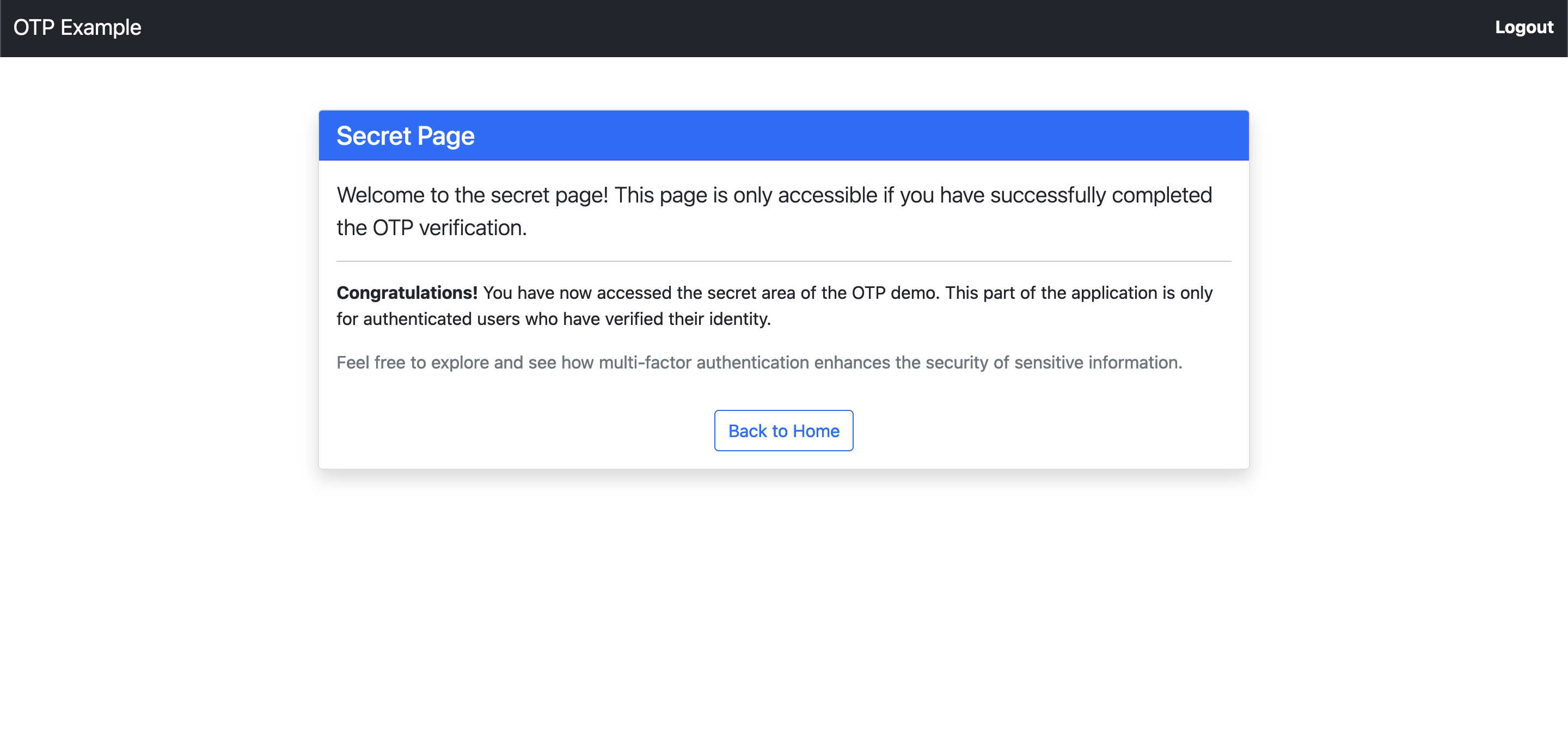Open the OTP Example brand link
This screenshot has width=1568, height=749.
(x=77, y=27)
